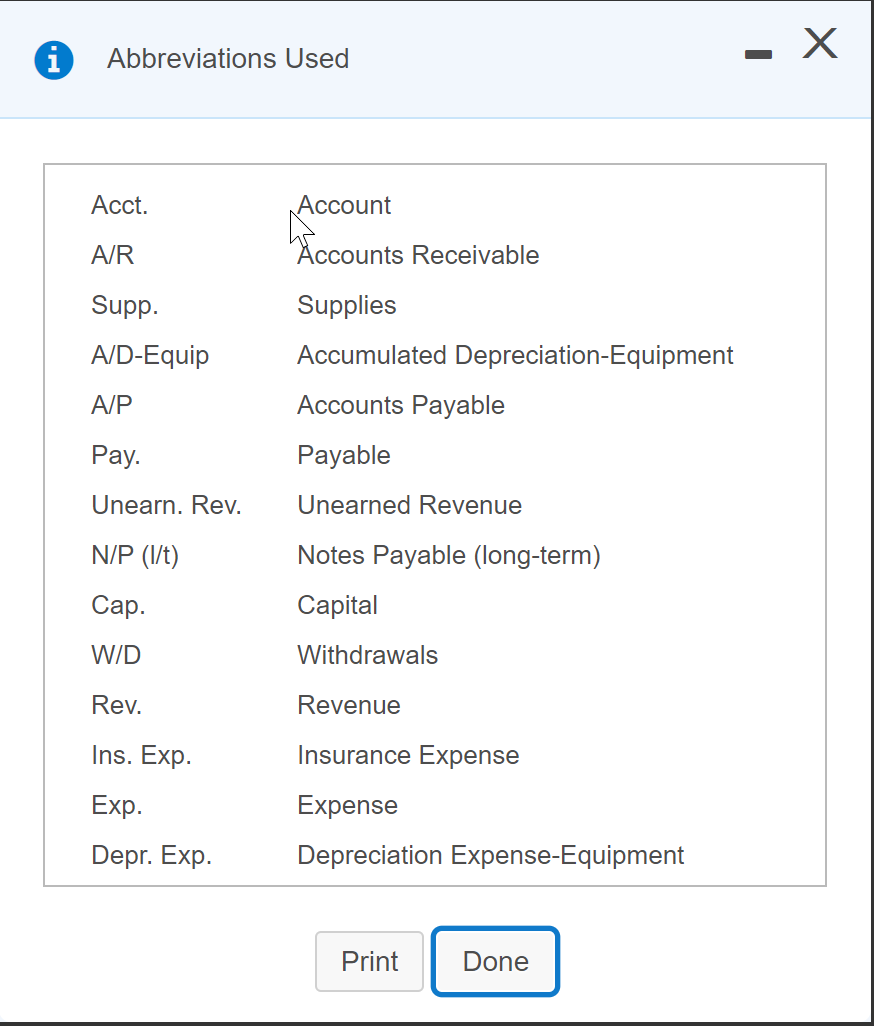Viewport: 874px width, 1026px height.
Task: Select the Depr. Exp. abbreviation row
Action: click(x=151, y=855)
